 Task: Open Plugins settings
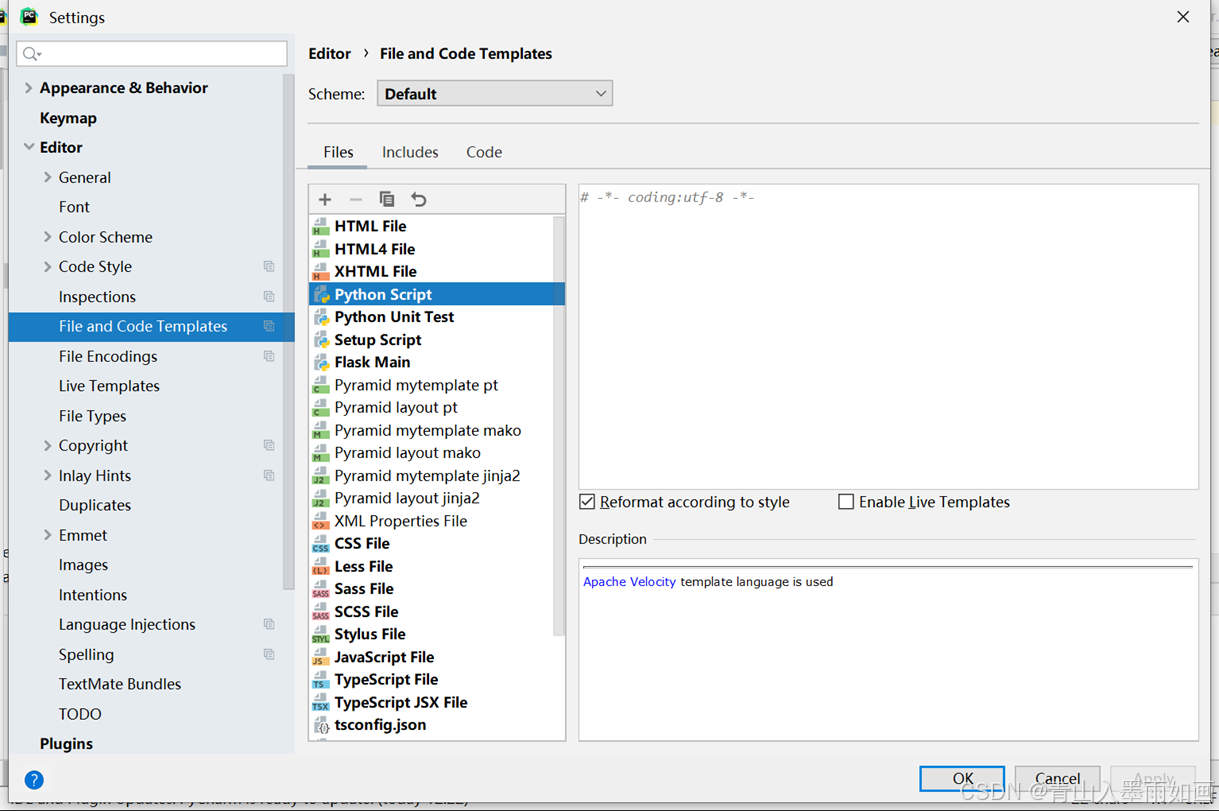point(66,744)
